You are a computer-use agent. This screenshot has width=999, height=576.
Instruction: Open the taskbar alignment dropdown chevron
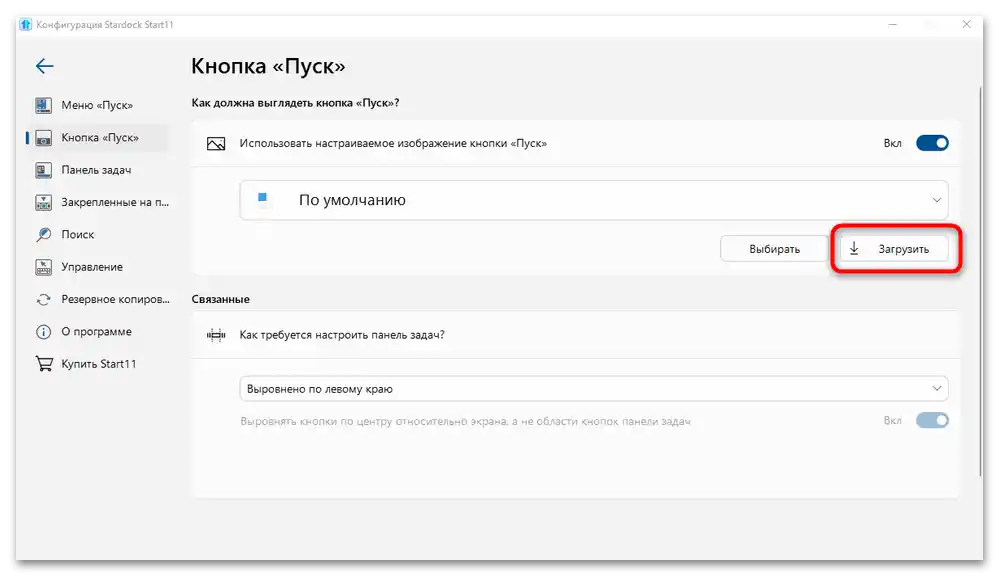(x=937, y=388)
